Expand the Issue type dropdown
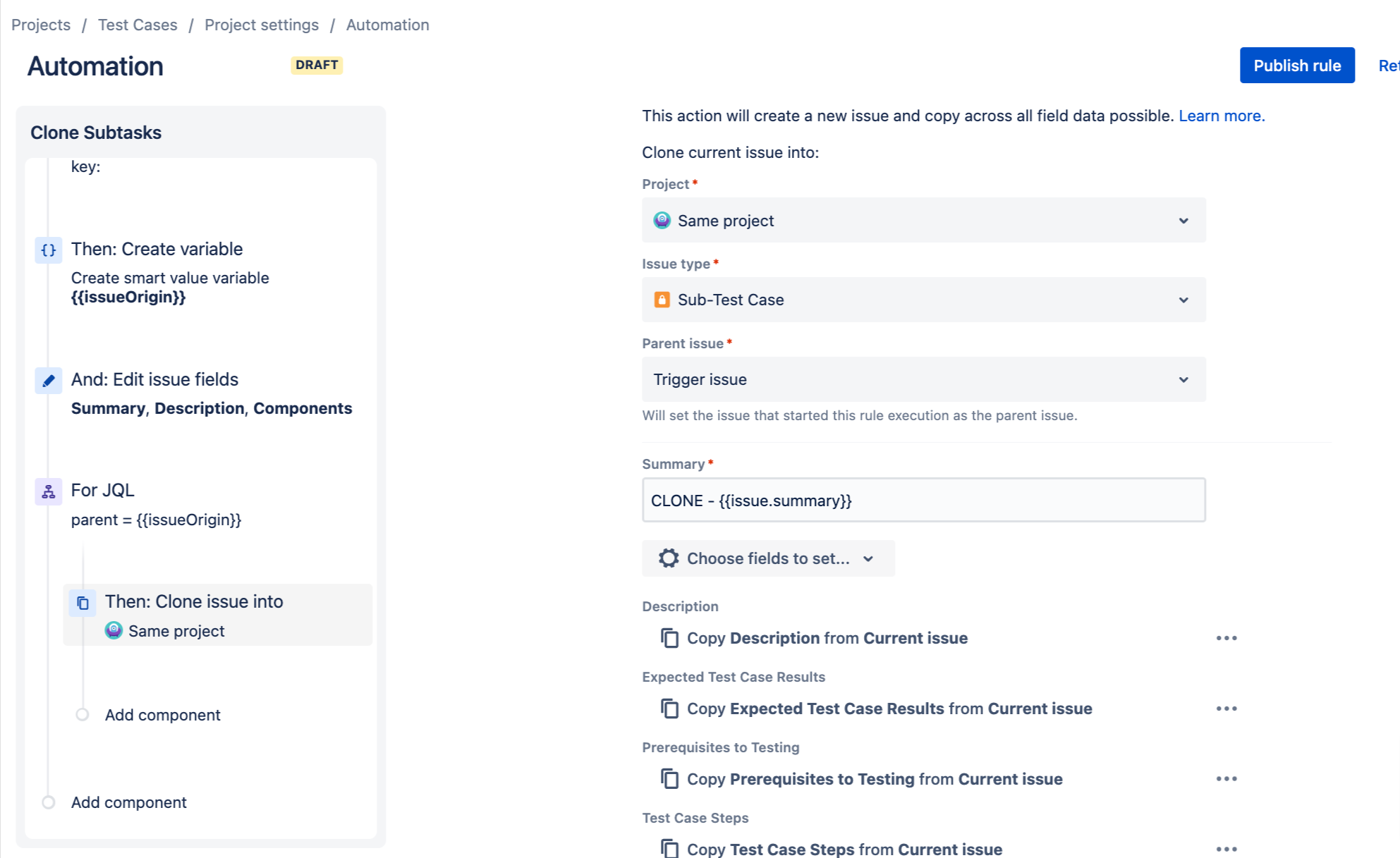Screen dimensions: 1400x858 (1183, 300)
